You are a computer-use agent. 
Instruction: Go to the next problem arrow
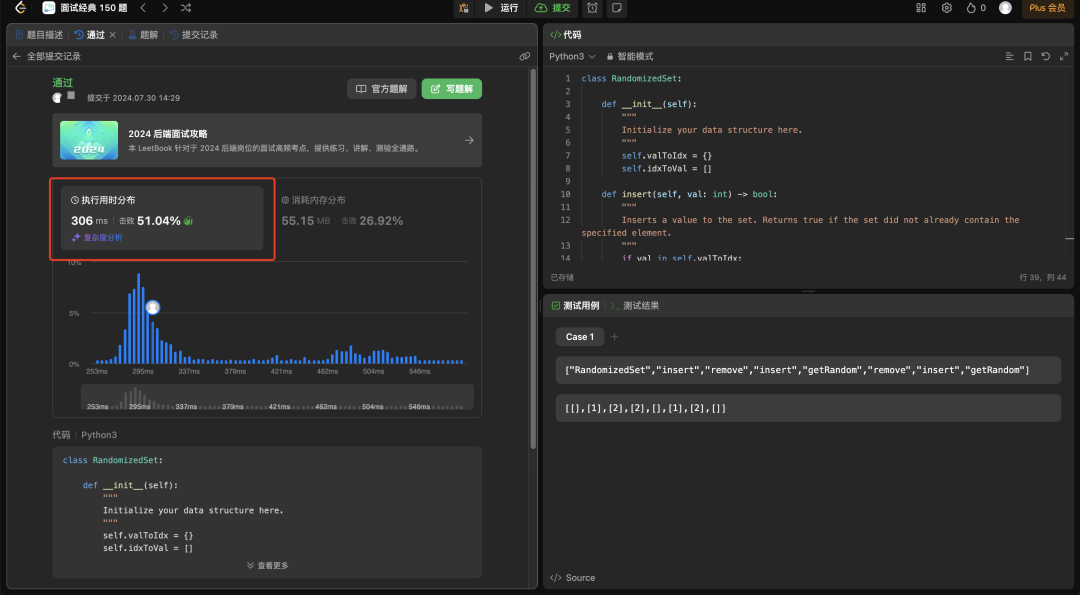click(165, 8)
